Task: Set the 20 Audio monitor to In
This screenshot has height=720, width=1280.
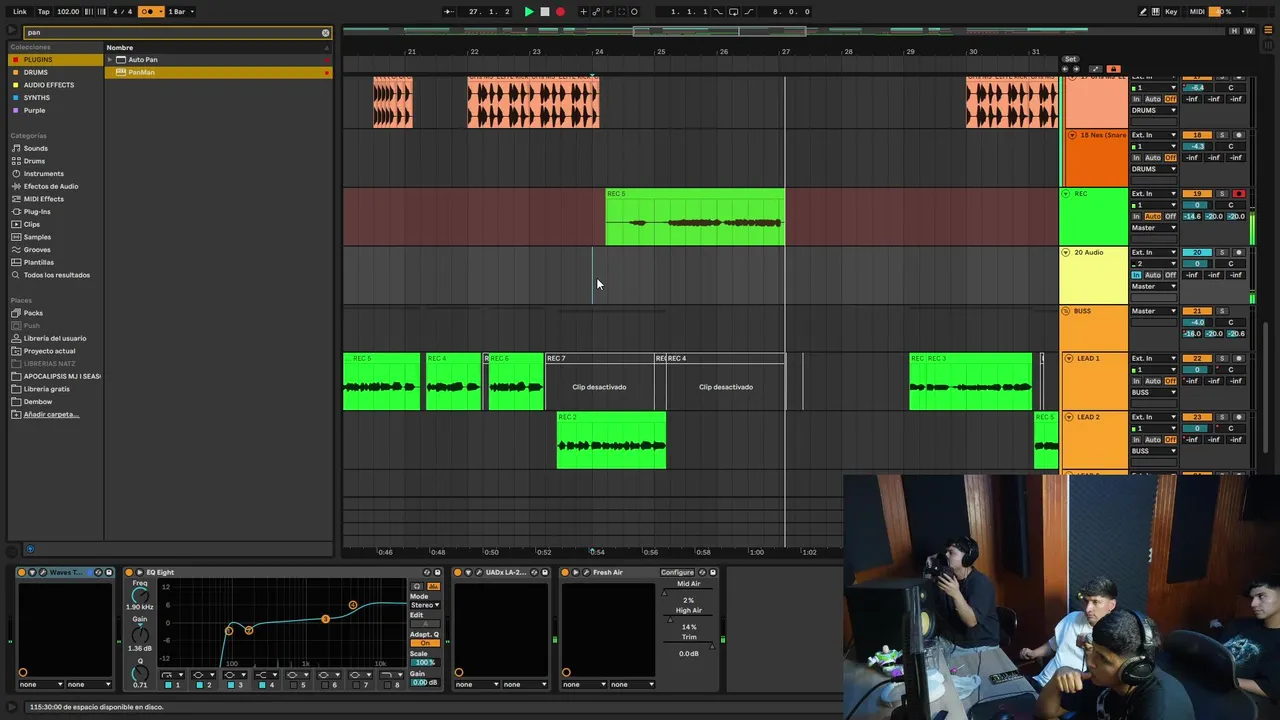Action: [x=1136, y=275]
